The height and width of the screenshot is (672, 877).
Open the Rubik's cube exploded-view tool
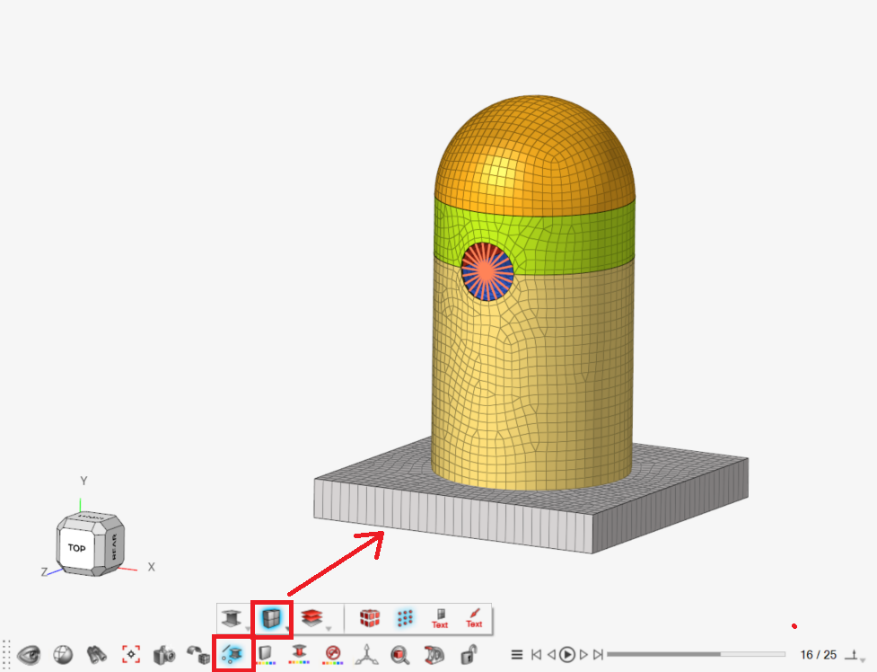coord(371,618)
